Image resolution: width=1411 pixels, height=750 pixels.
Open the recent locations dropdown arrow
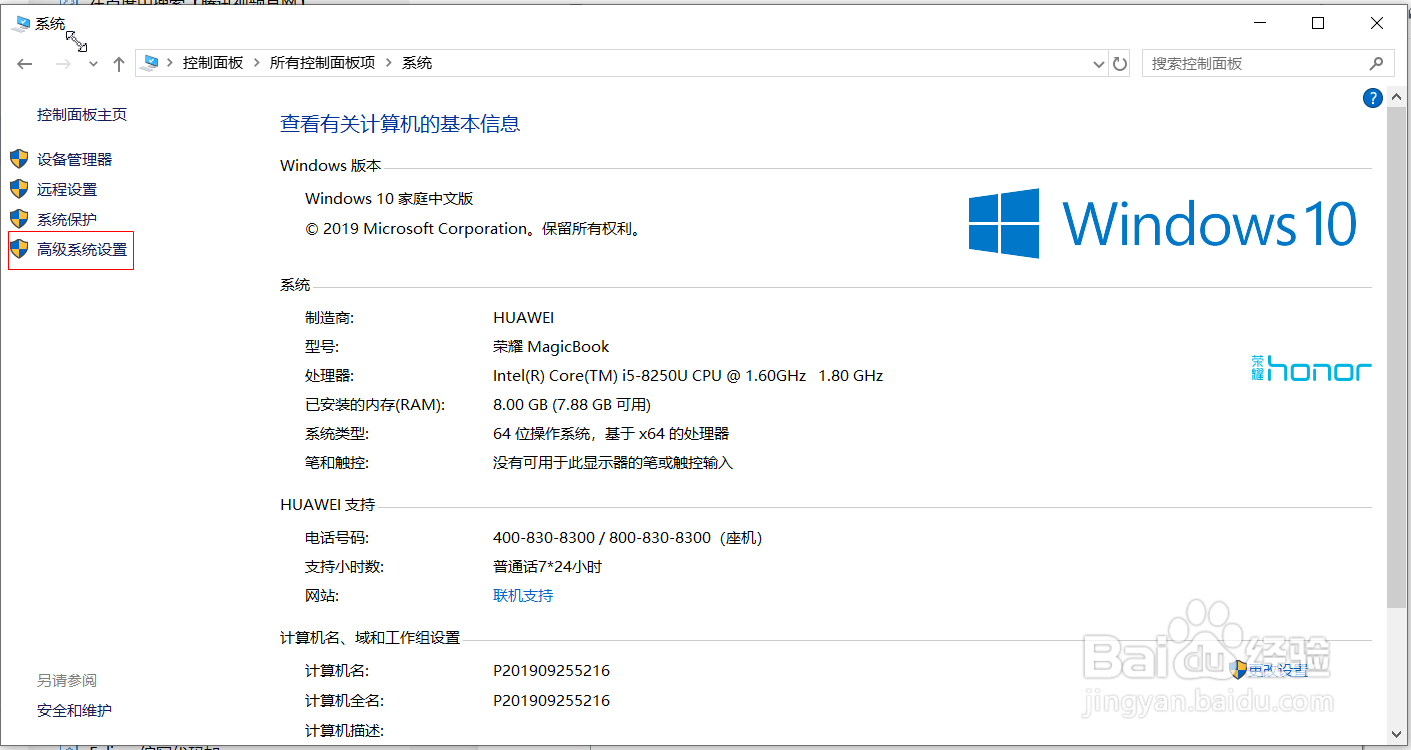(93, 64)
